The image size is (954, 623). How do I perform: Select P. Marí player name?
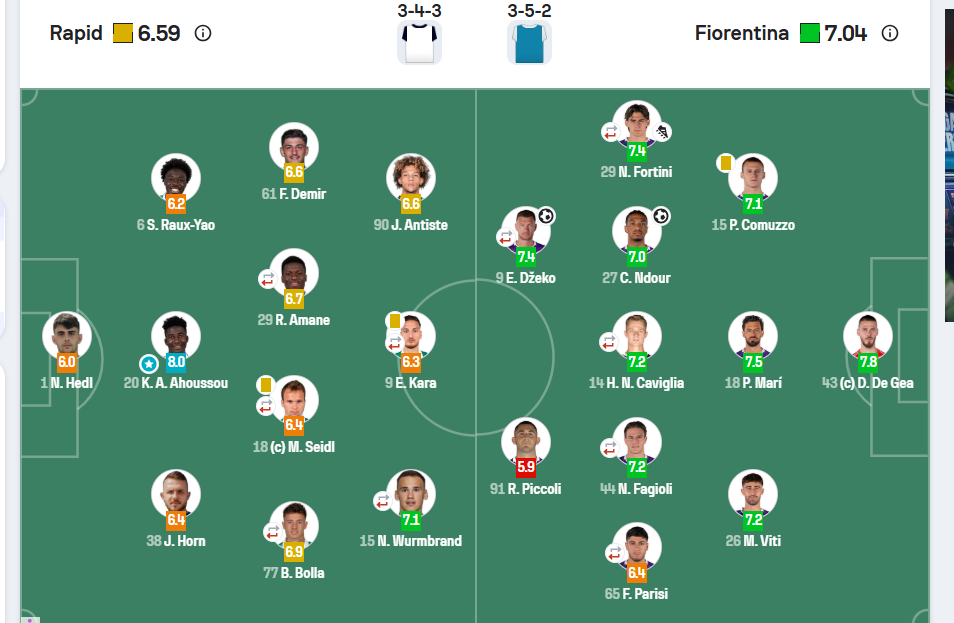point(761,383)
